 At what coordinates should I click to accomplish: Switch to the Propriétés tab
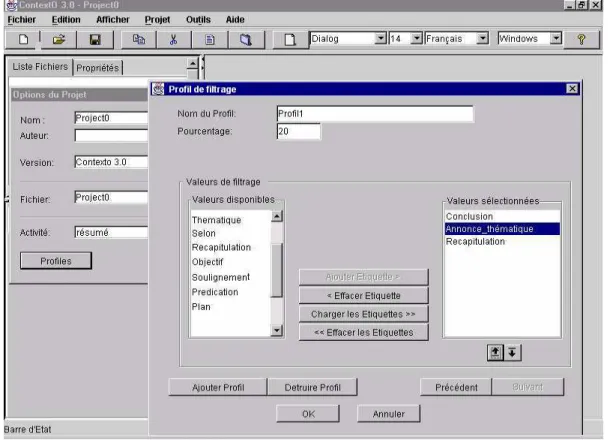(98, 68)
